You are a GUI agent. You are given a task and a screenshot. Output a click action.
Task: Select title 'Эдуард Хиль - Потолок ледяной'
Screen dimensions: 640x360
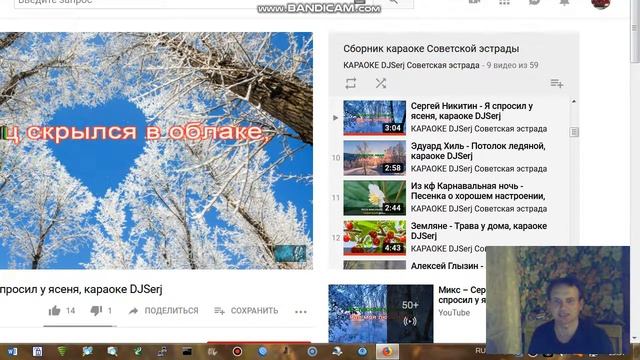(x=478, y=151)
